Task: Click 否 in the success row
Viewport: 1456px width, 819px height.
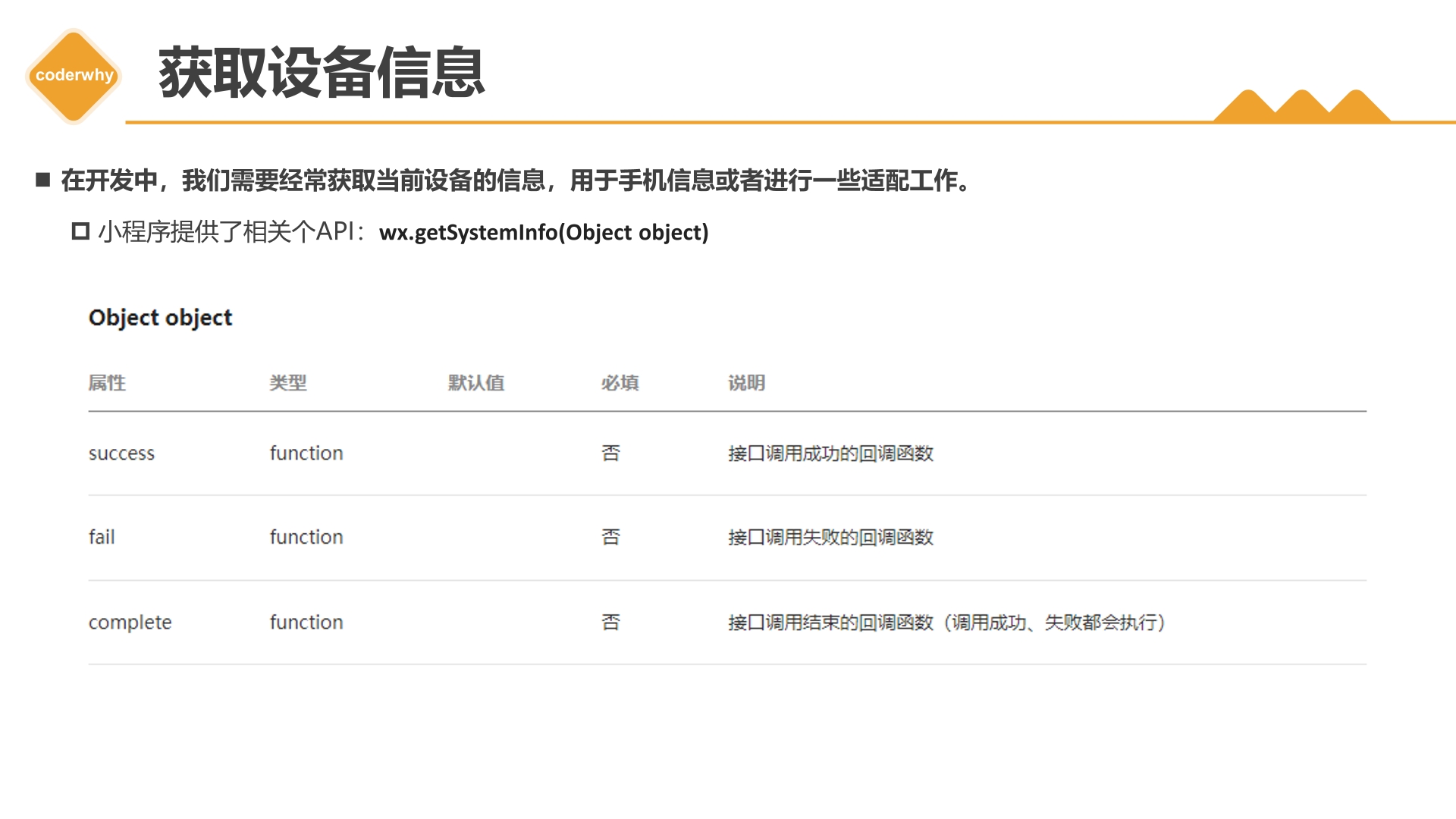Action: pyautogui.click(x=611, y=453)
